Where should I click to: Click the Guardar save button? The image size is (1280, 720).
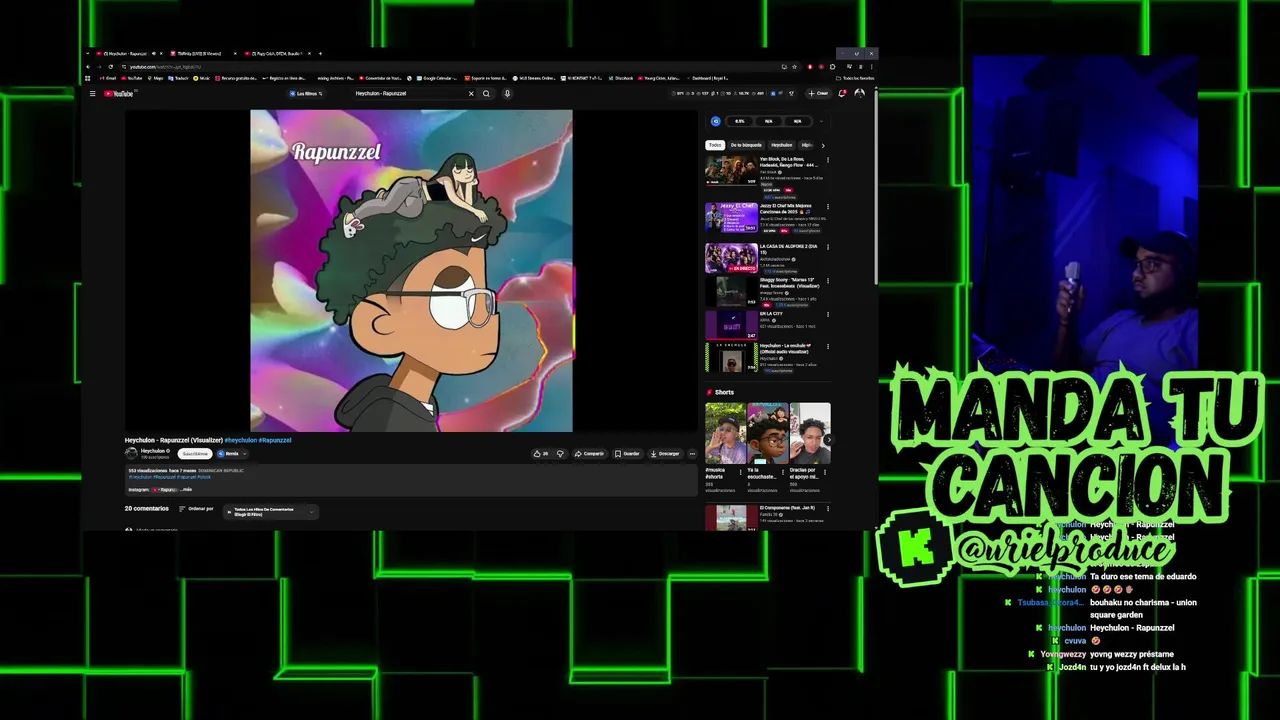(627, 454)
